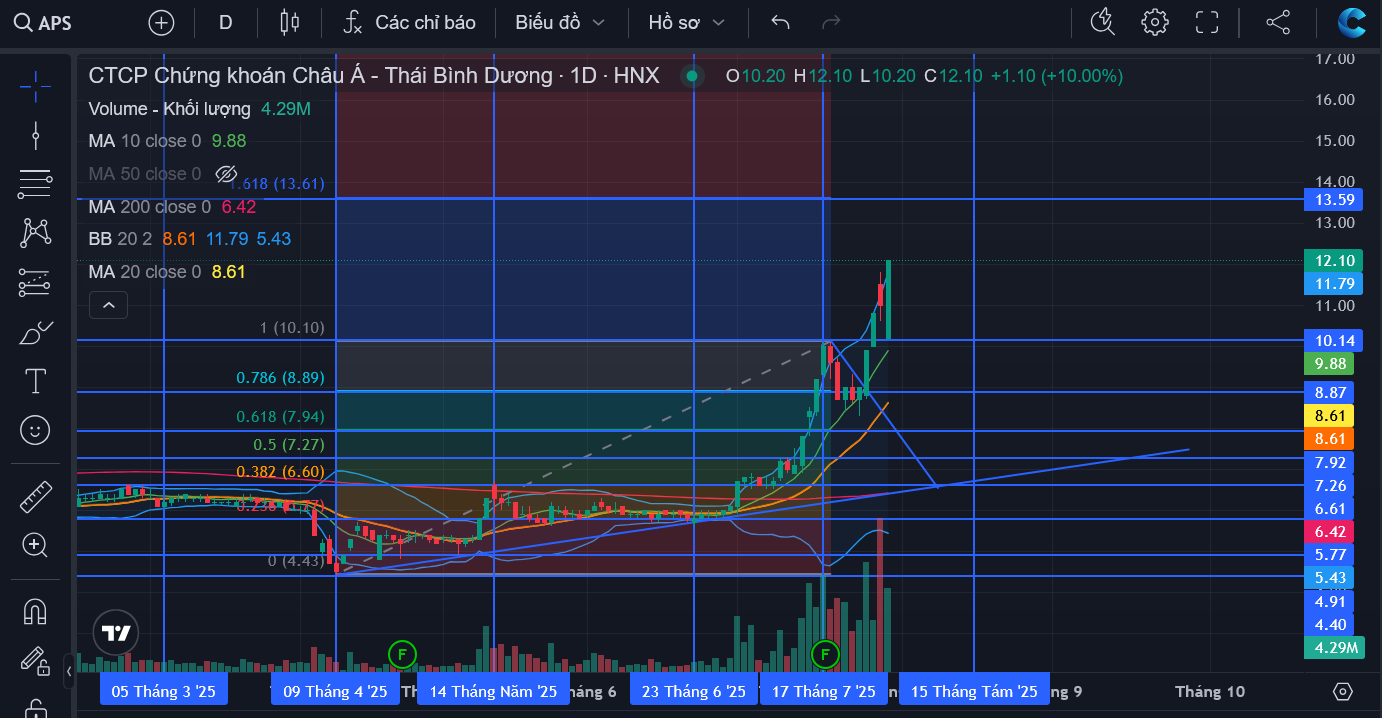Expand the Biểu đồ dropdown menu

(560, 22)
